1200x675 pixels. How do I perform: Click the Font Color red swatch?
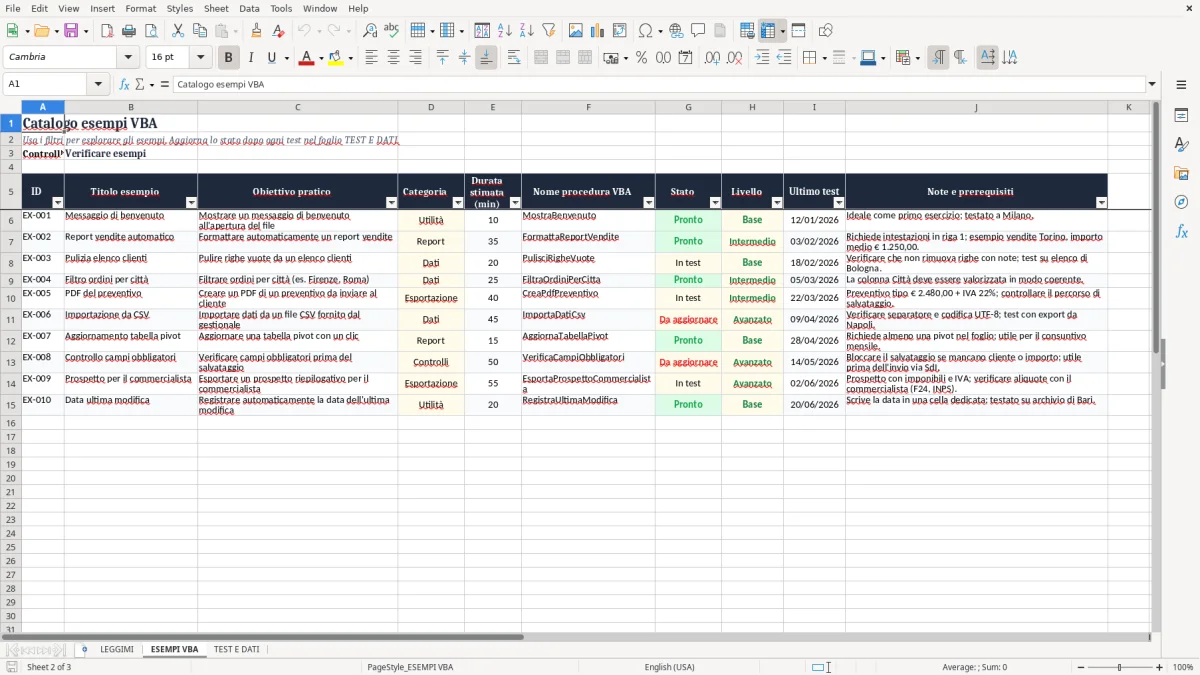[x=306, y=58]
